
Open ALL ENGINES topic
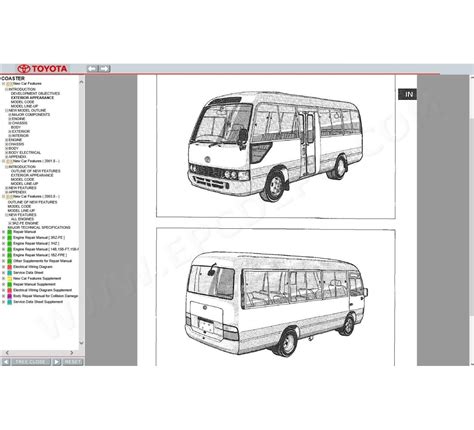[22, 219]
